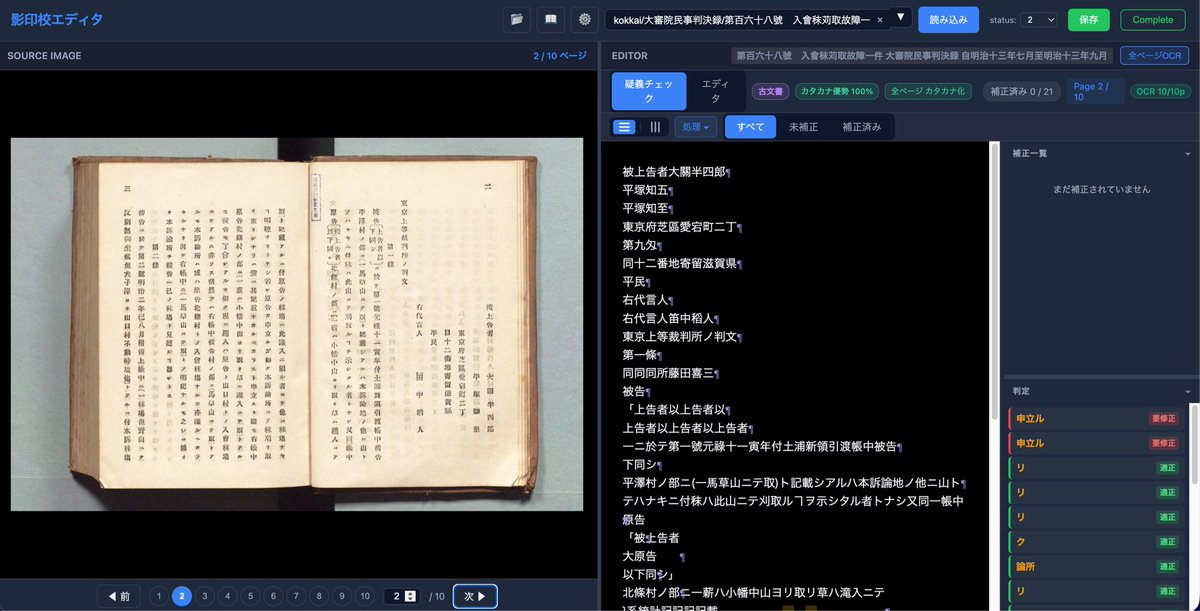The width and height of the screenshot is (1200, 611).
Task: Switch to the エディタ tab
Action: pos(715,91)
